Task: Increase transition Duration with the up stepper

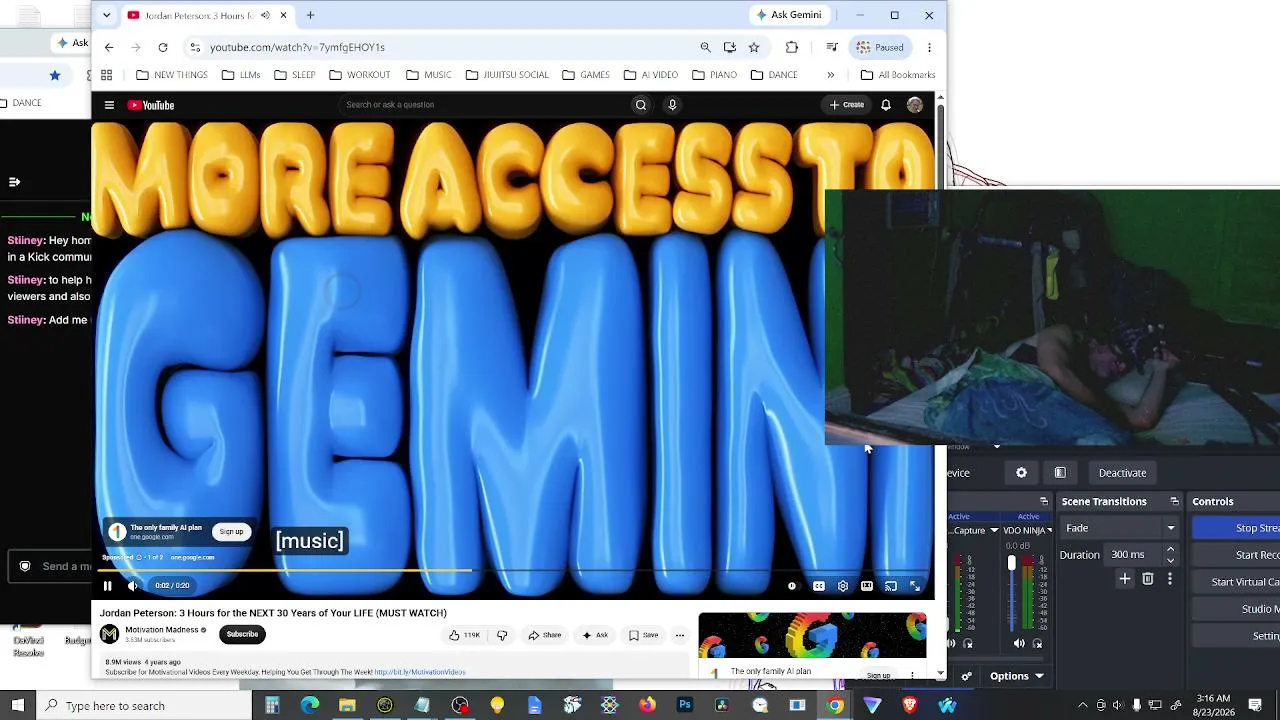Action: tap(1170, 550)
